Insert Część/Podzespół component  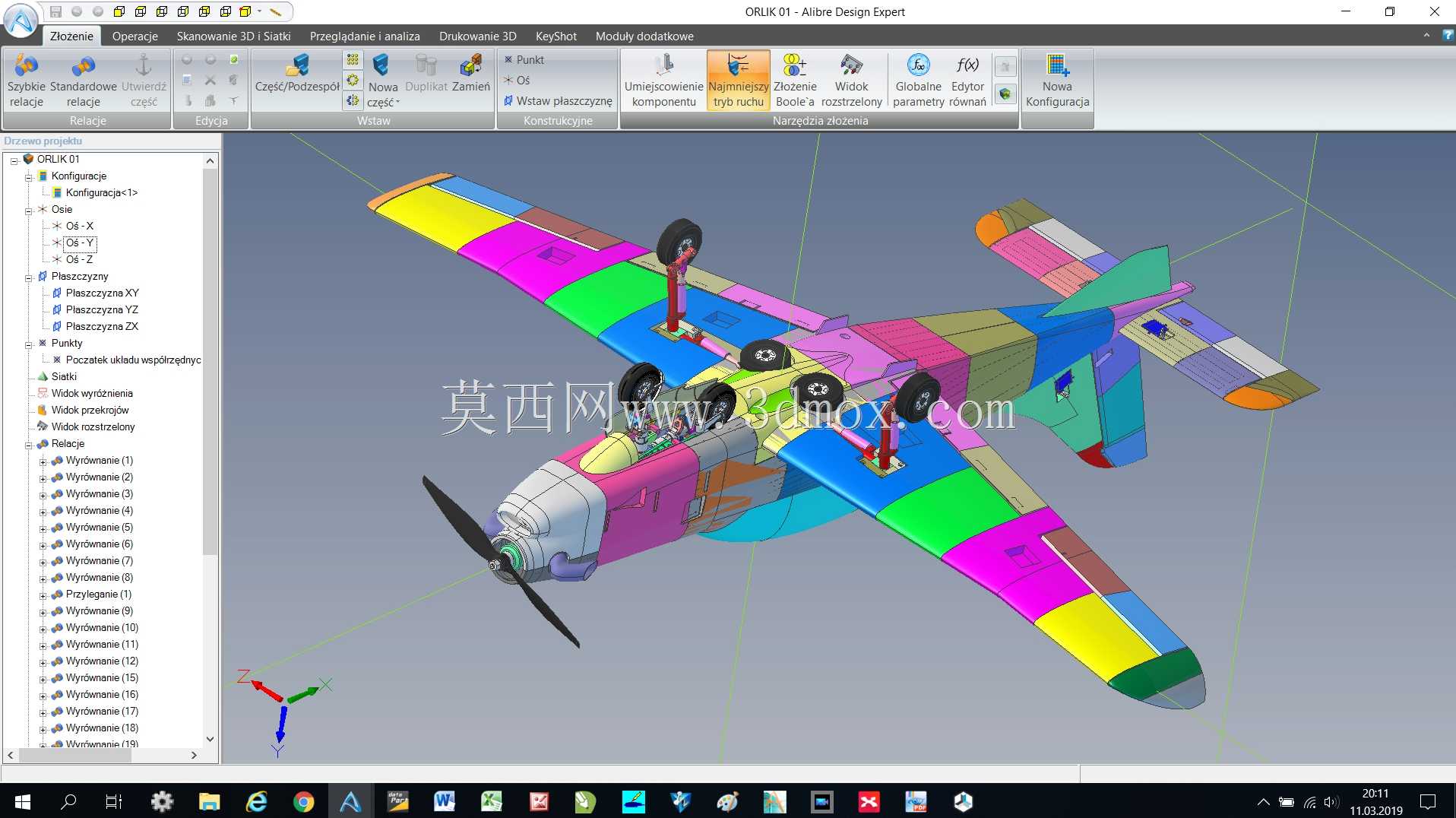[297, 75]
